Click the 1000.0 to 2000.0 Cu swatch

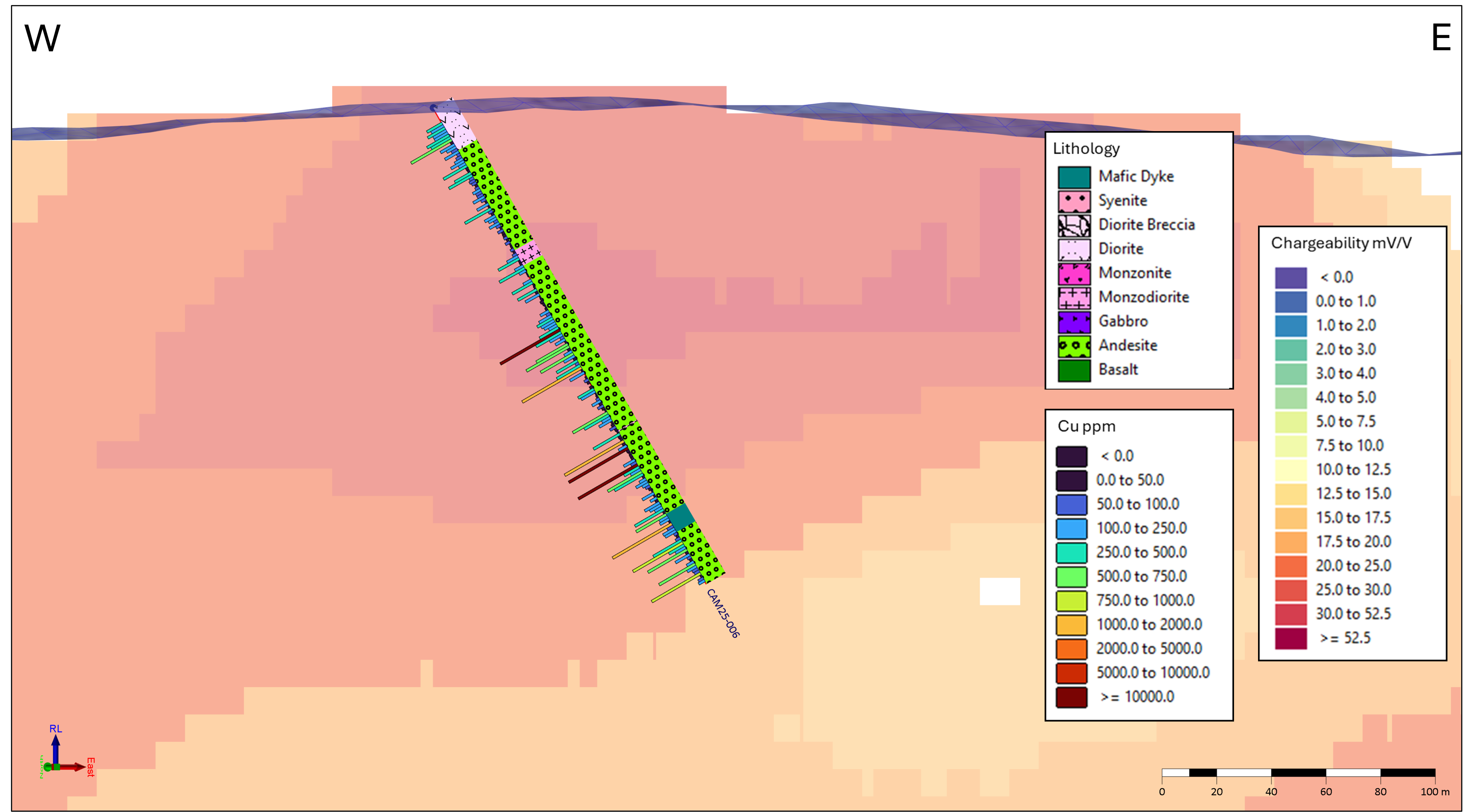pos(1072,624)
